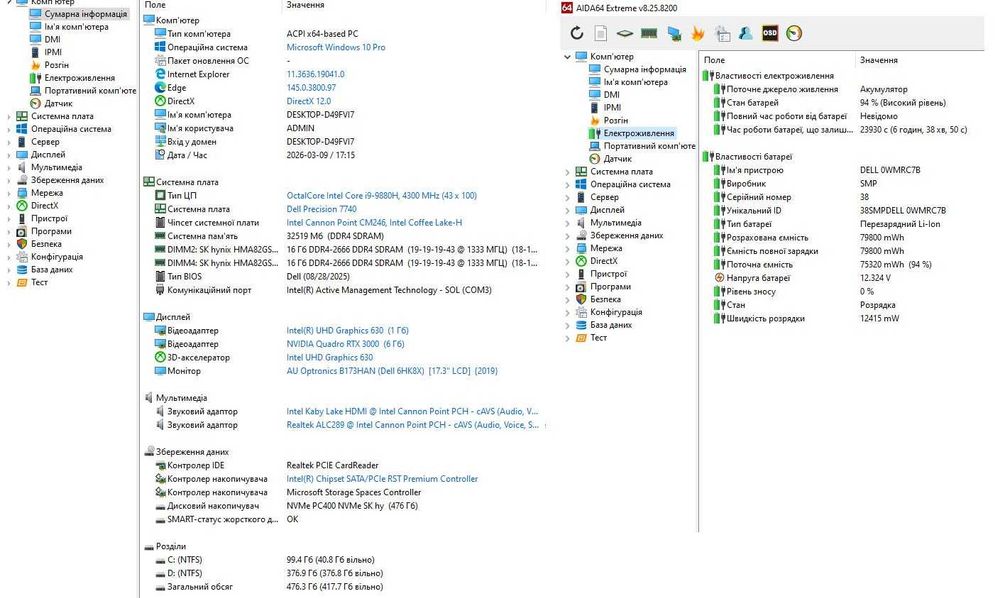Select Сумарна інформація in the left window tree
The height and width of the screenshot is (598, 1000).
[85, 13]
